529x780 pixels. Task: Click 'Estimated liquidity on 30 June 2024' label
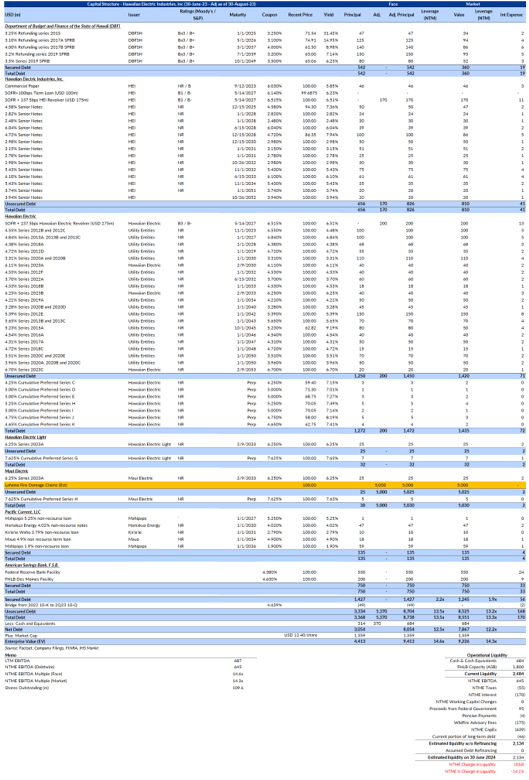click(x=462, y=757)
